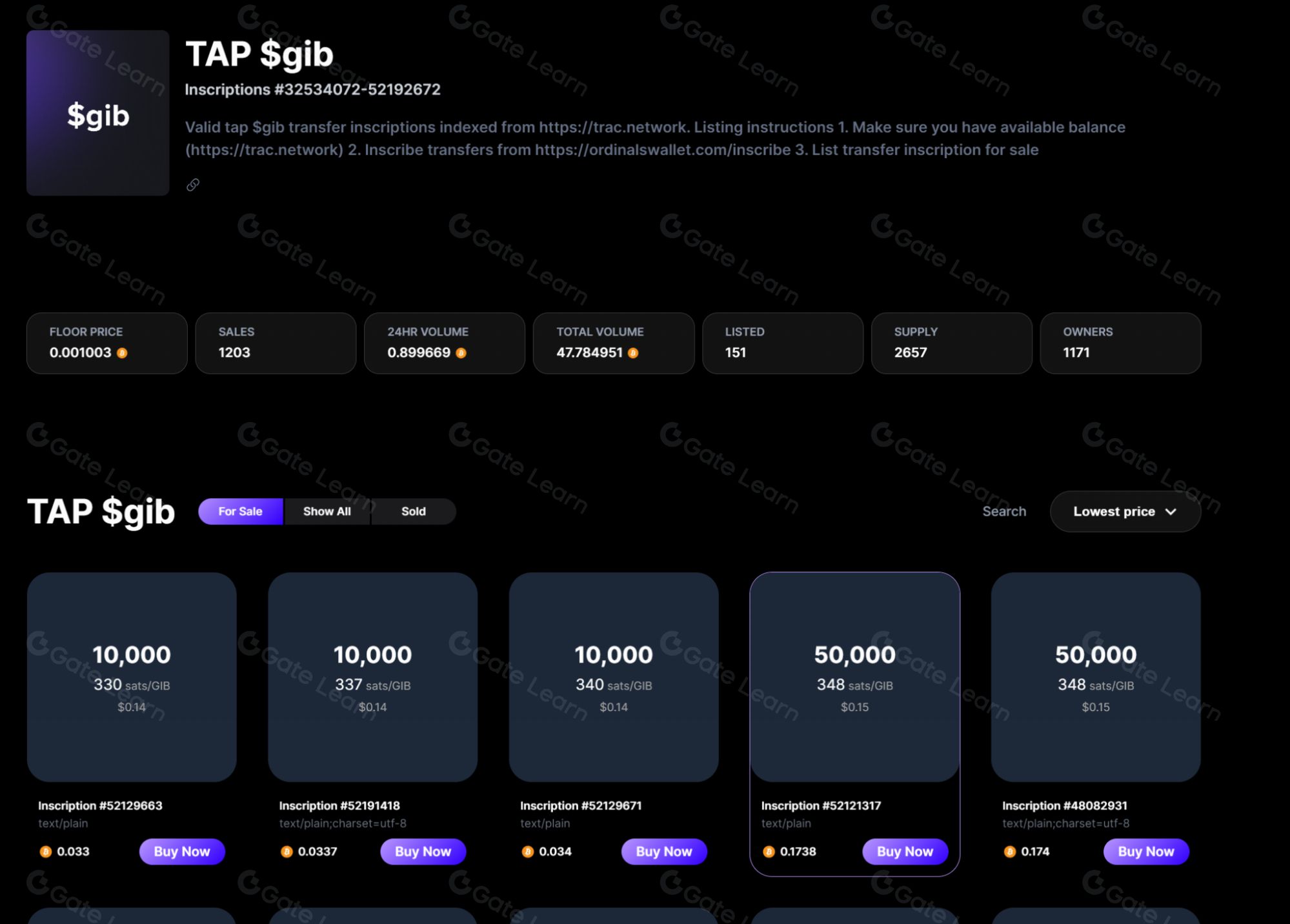This screenshot has height=924, width=1290.
Task: Select the For Sale filter
Action: coord(240,512)
